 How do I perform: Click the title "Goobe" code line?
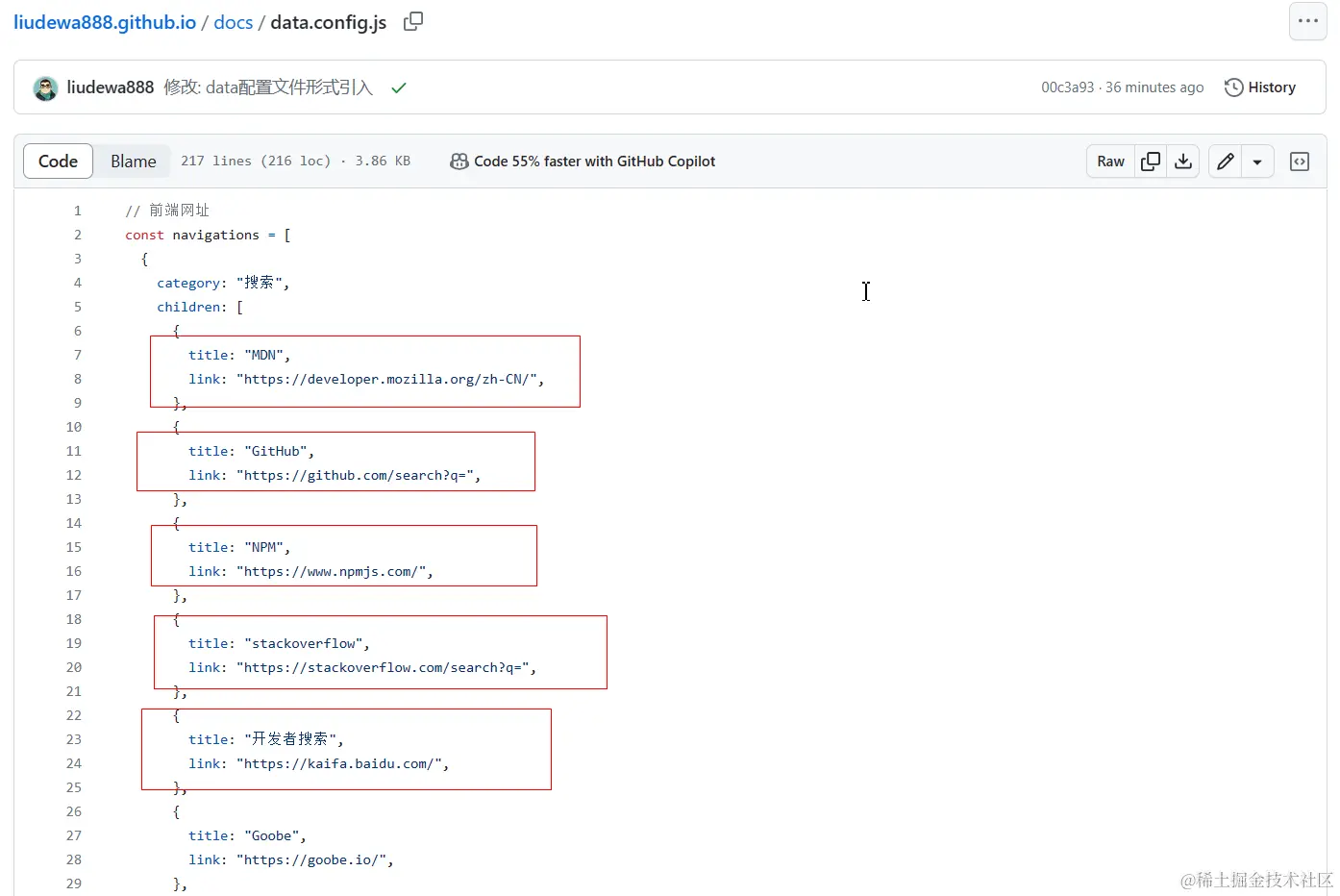click(x=247, y=835)
